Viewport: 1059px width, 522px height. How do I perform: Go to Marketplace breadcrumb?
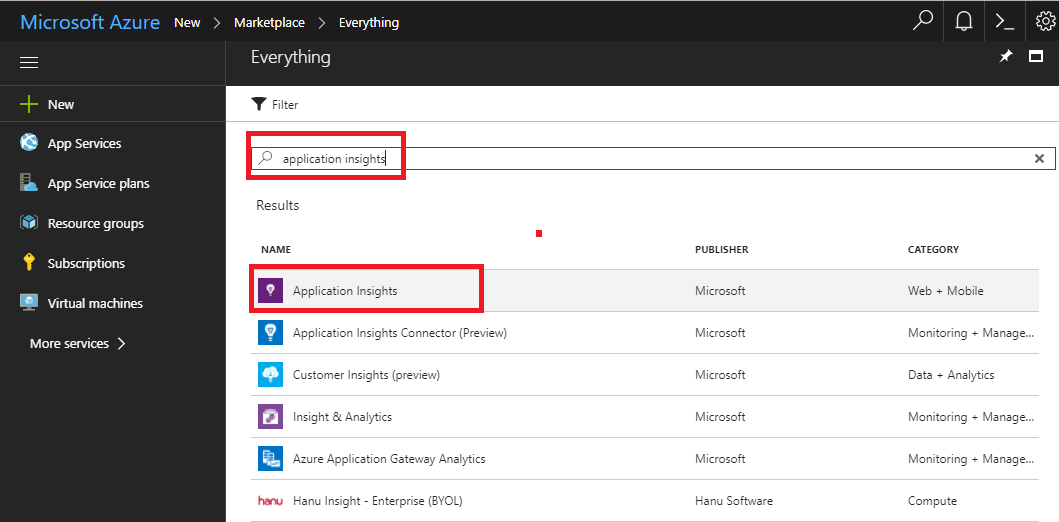[x=269, y=22]
